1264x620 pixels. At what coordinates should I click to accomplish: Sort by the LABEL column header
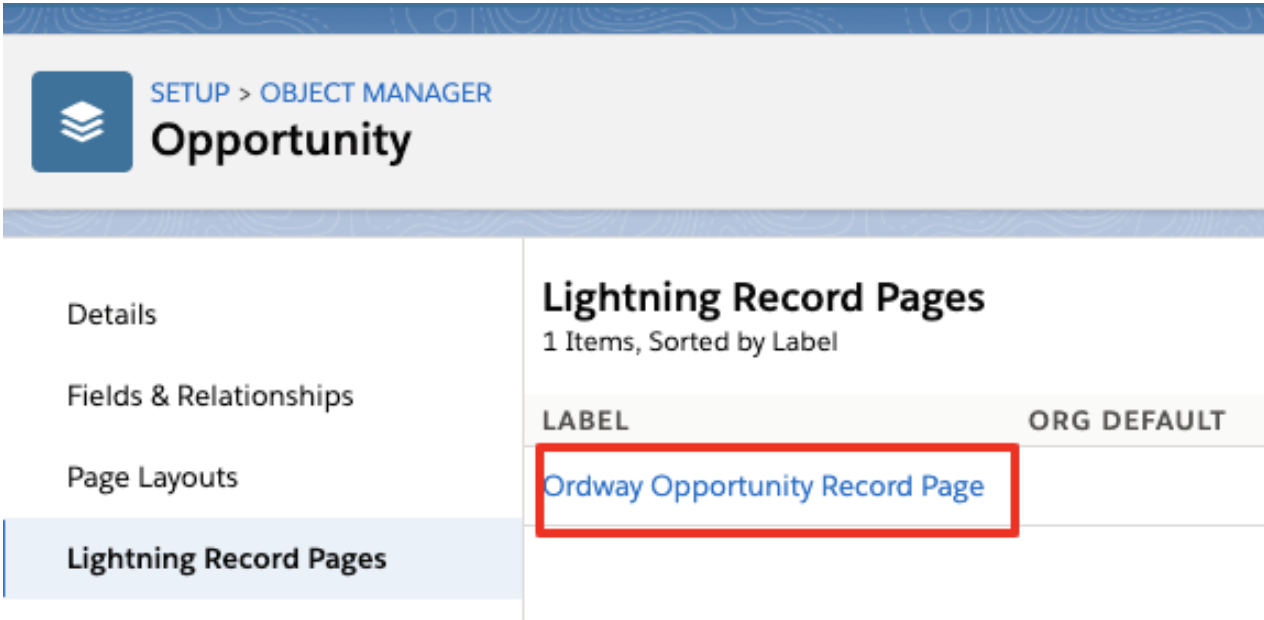pyautogui.click(x=586, y=421)
